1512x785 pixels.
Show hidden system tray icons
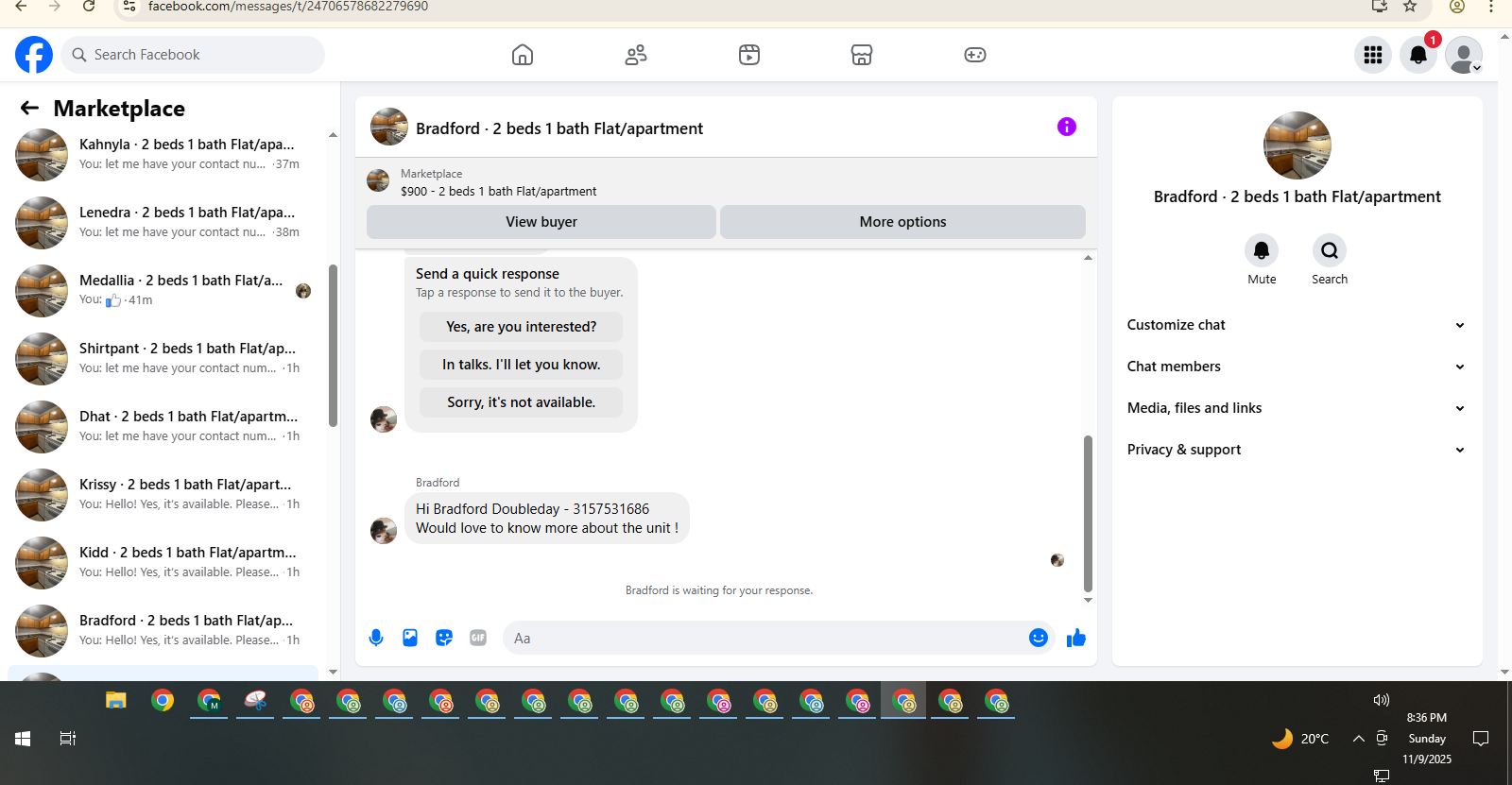pyautogui.click(x=1358, y=739)
